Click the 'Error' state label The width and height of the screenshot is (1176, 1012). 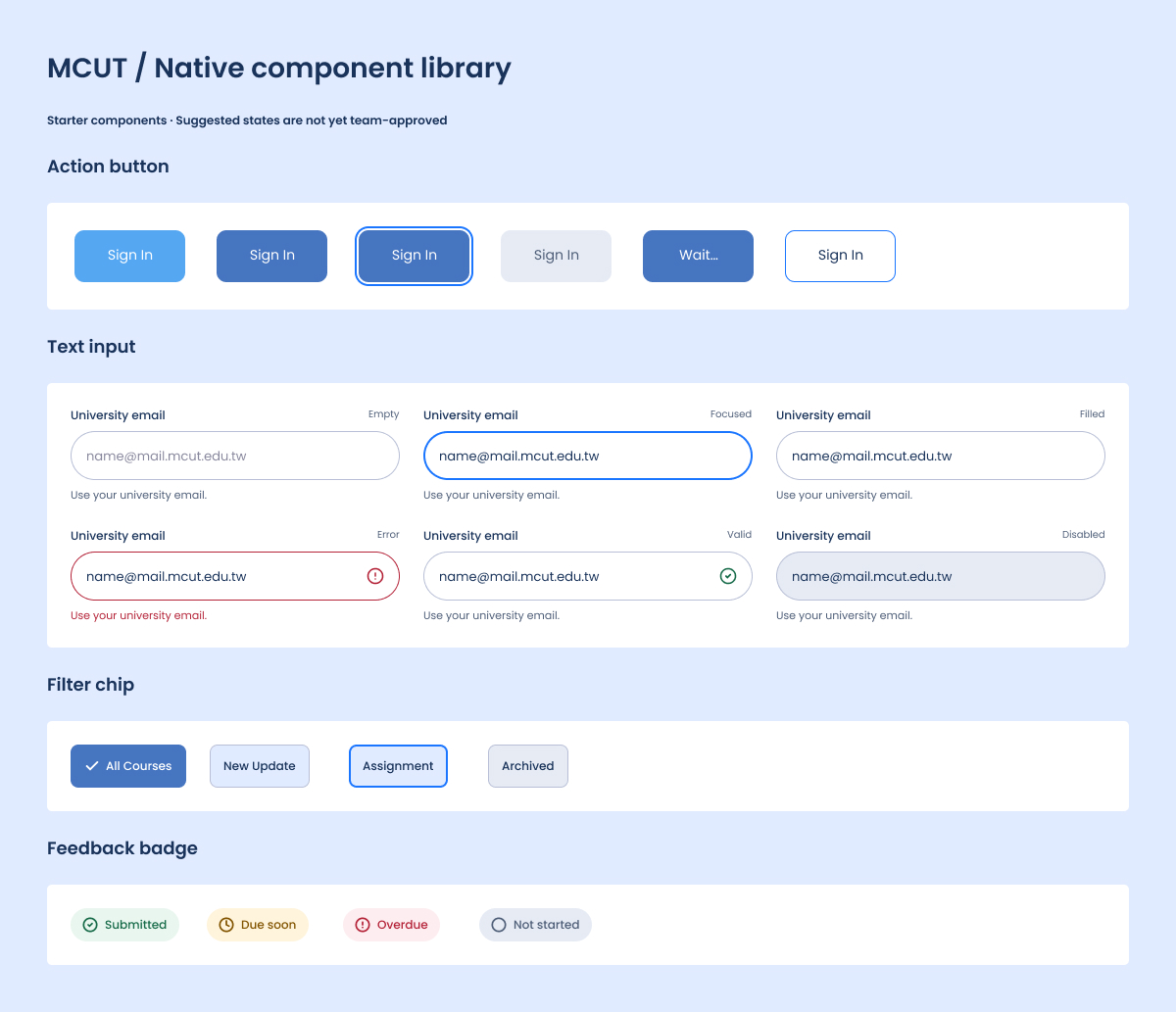388,535
